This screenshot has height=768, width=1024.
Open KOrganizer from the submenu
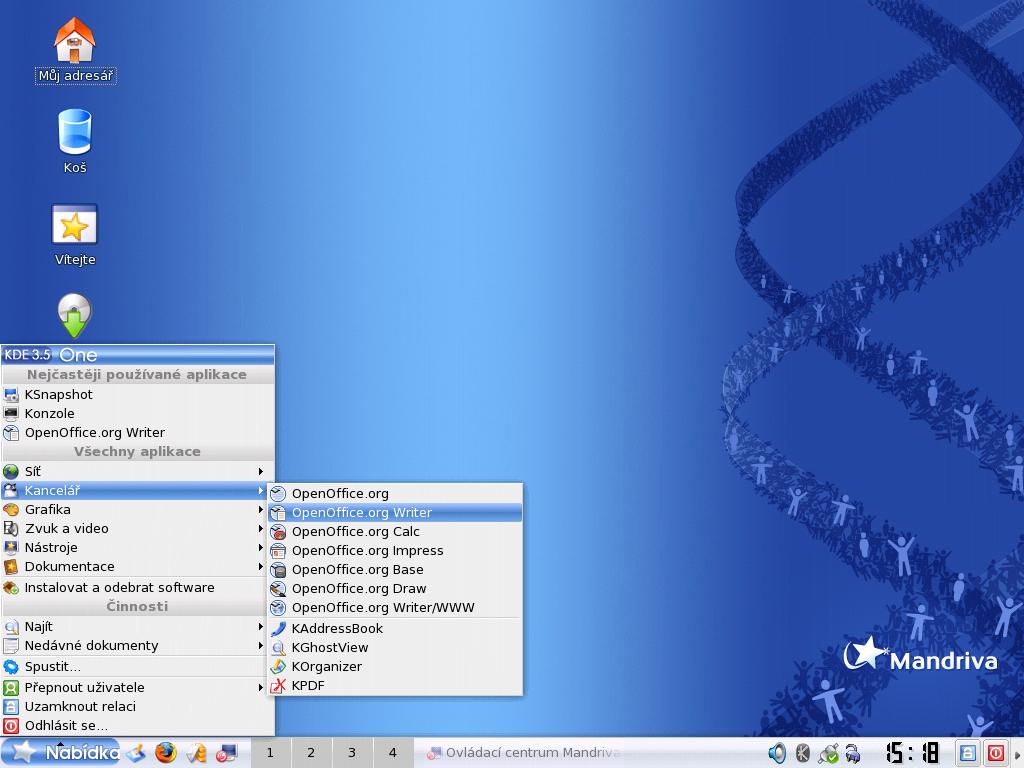tap(395, 666)
